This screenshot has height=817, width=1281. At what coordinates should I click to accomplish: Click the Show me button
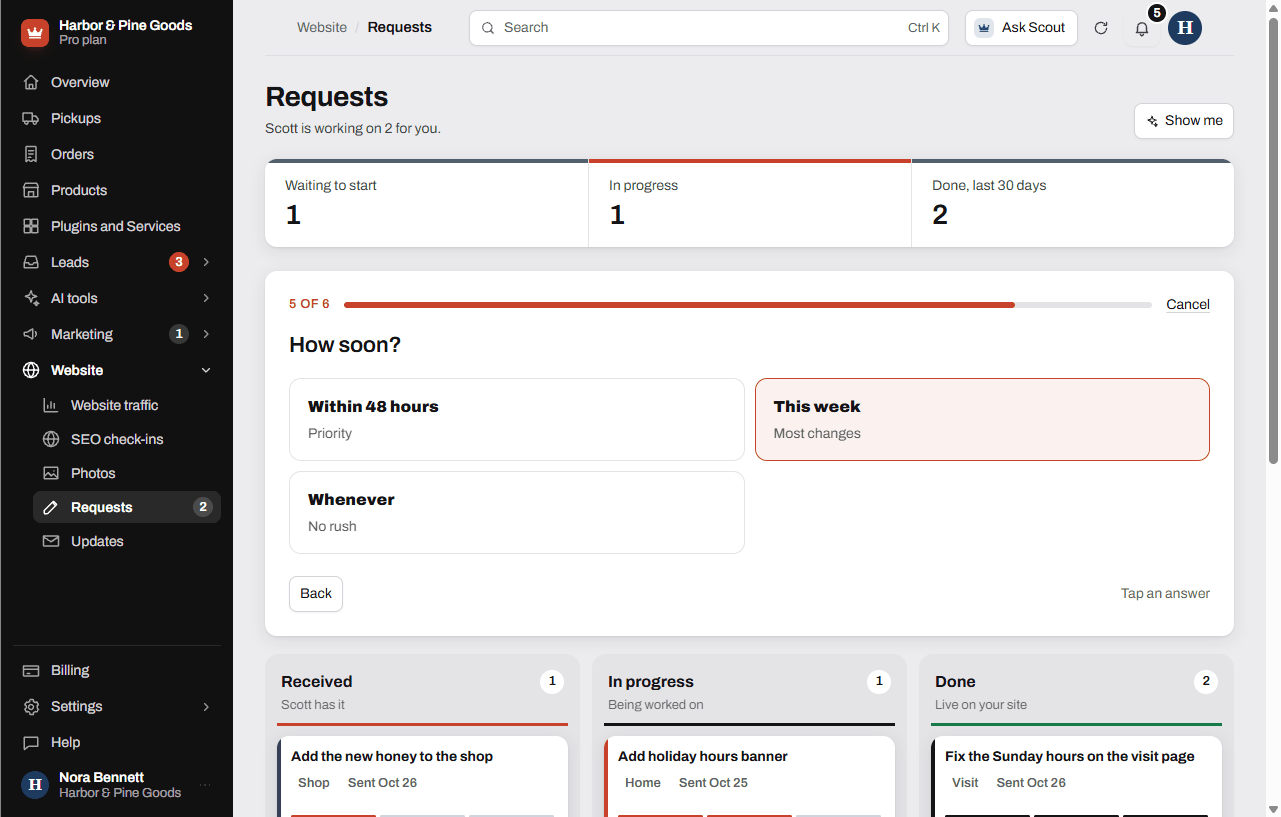(1184, 121)
